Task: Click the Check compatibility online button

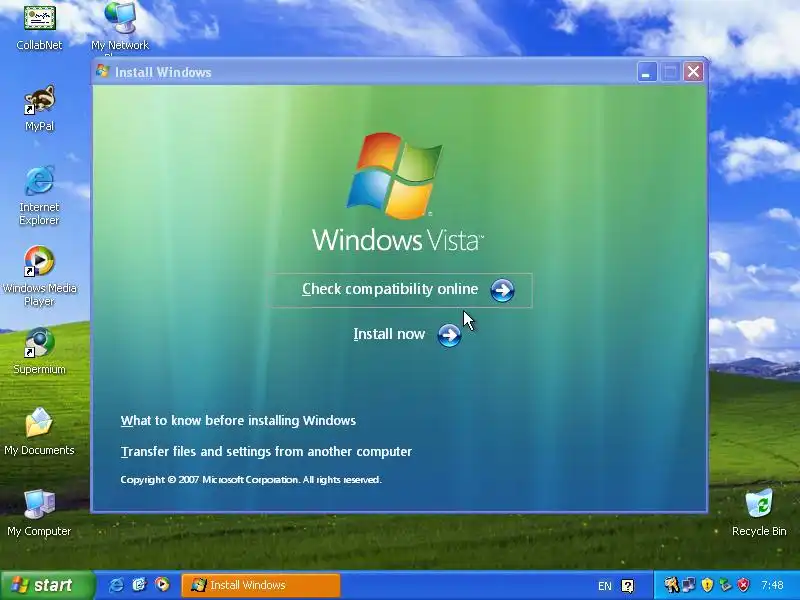Action: pyautogui.click(x=401, y=290)
